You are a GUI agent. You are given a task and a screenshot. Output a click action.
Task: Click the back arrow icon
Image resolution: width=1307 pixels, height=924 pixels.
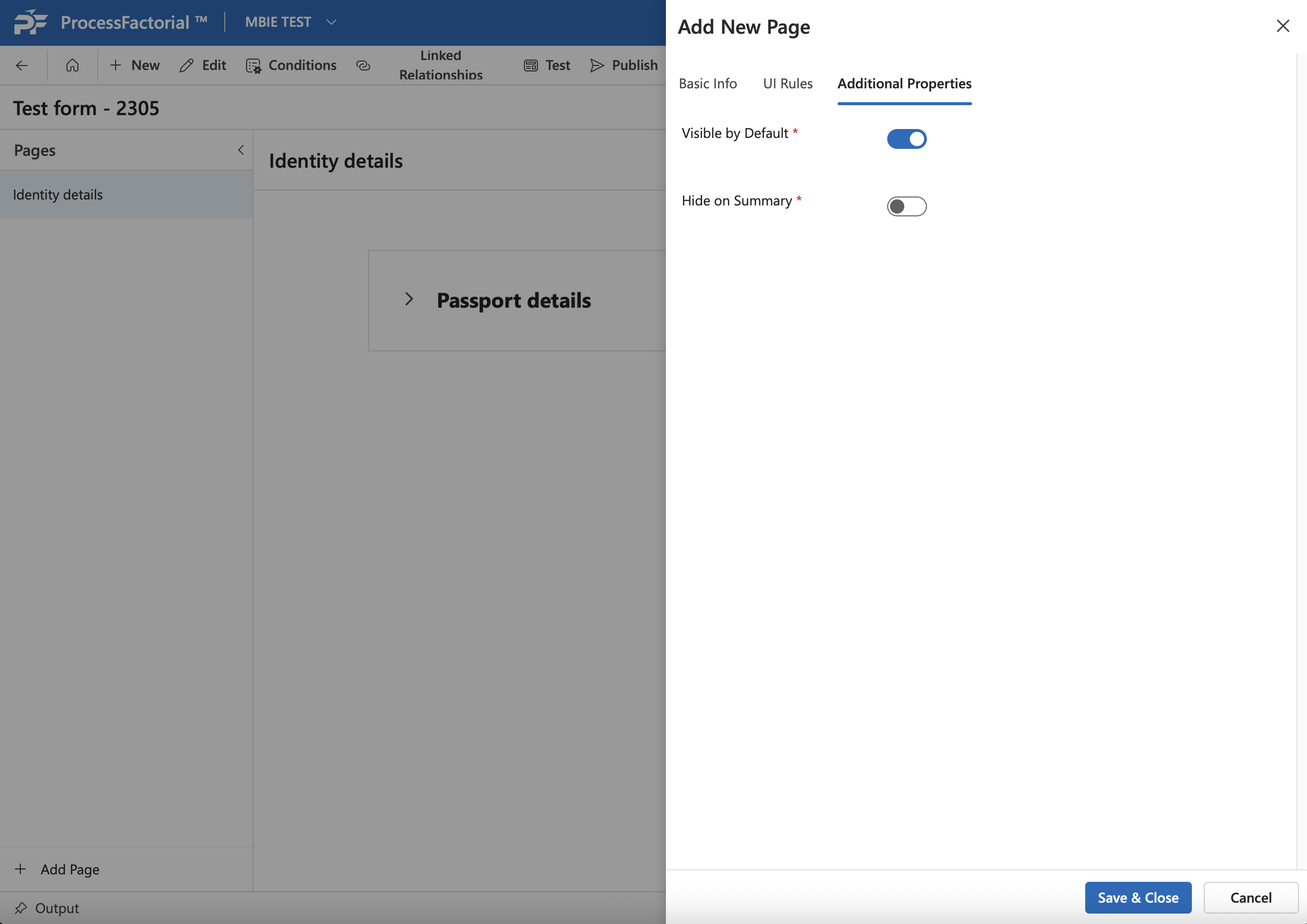click(22, 66)
